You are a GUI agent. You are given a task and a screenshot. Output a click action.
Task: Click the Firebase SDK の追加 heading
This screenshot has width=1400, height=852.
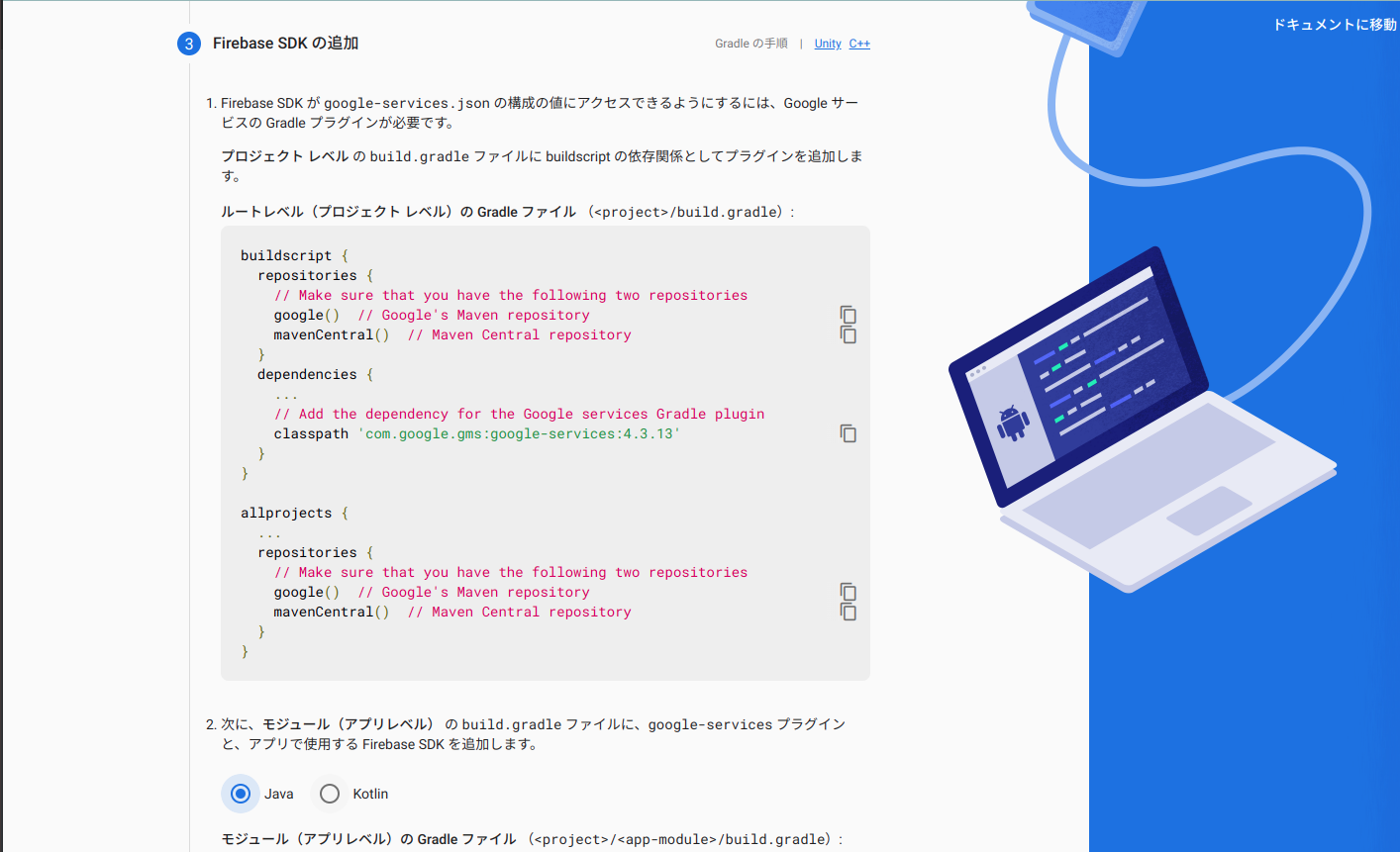tap(285, 44)
